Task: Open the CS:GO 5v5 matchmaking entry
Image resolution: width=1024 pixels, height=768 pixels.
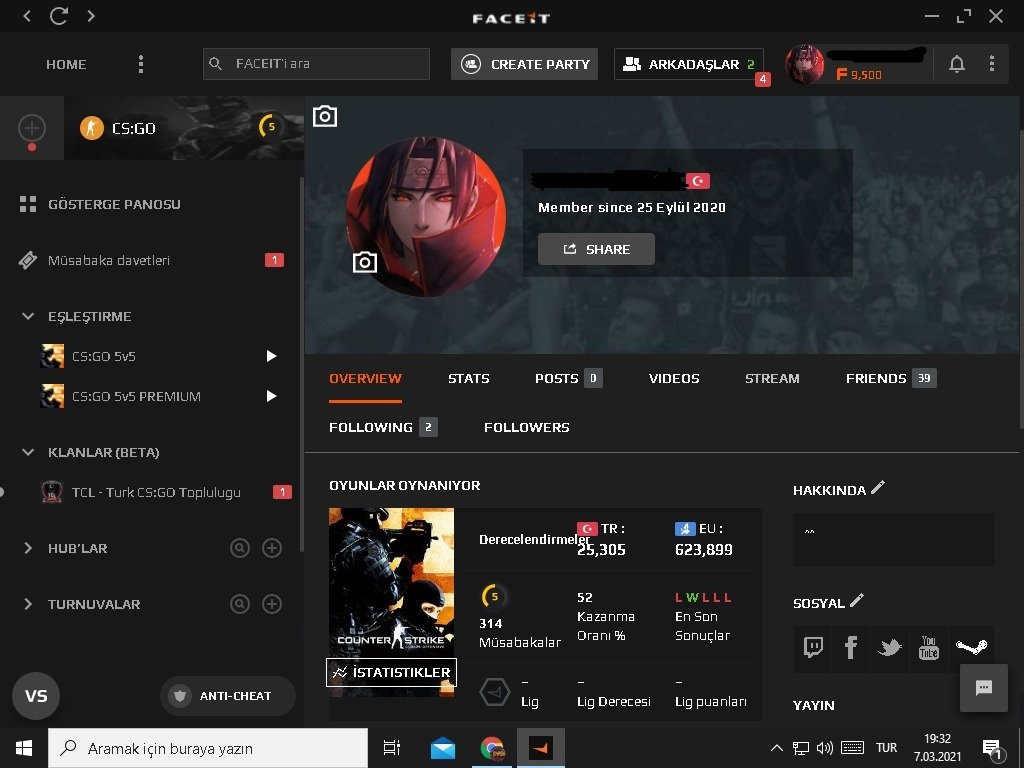Action: (x=88, y=357)
